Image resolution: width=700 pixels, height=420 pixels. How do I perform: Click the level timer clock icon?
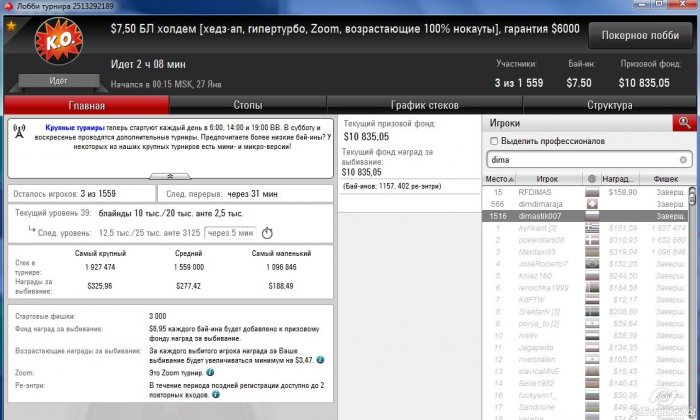pos(267,233)
